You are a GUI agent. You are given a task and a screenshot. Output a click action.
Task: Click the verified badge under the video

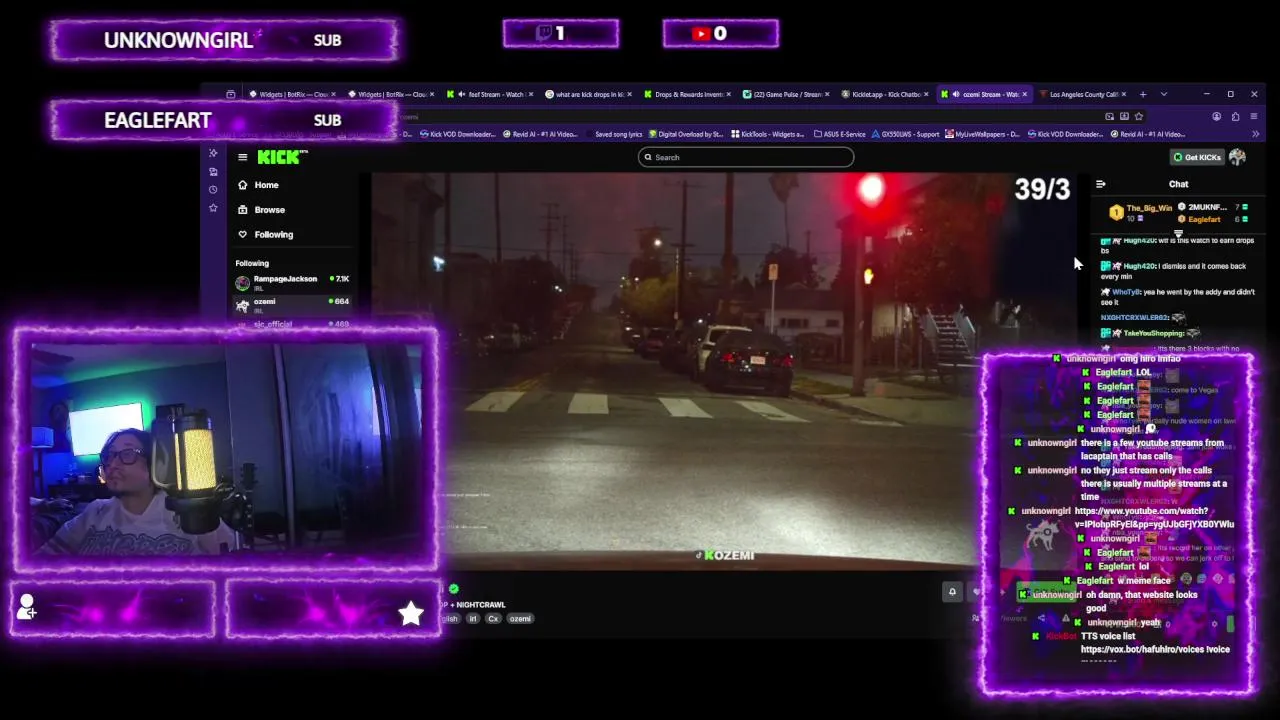453,589
